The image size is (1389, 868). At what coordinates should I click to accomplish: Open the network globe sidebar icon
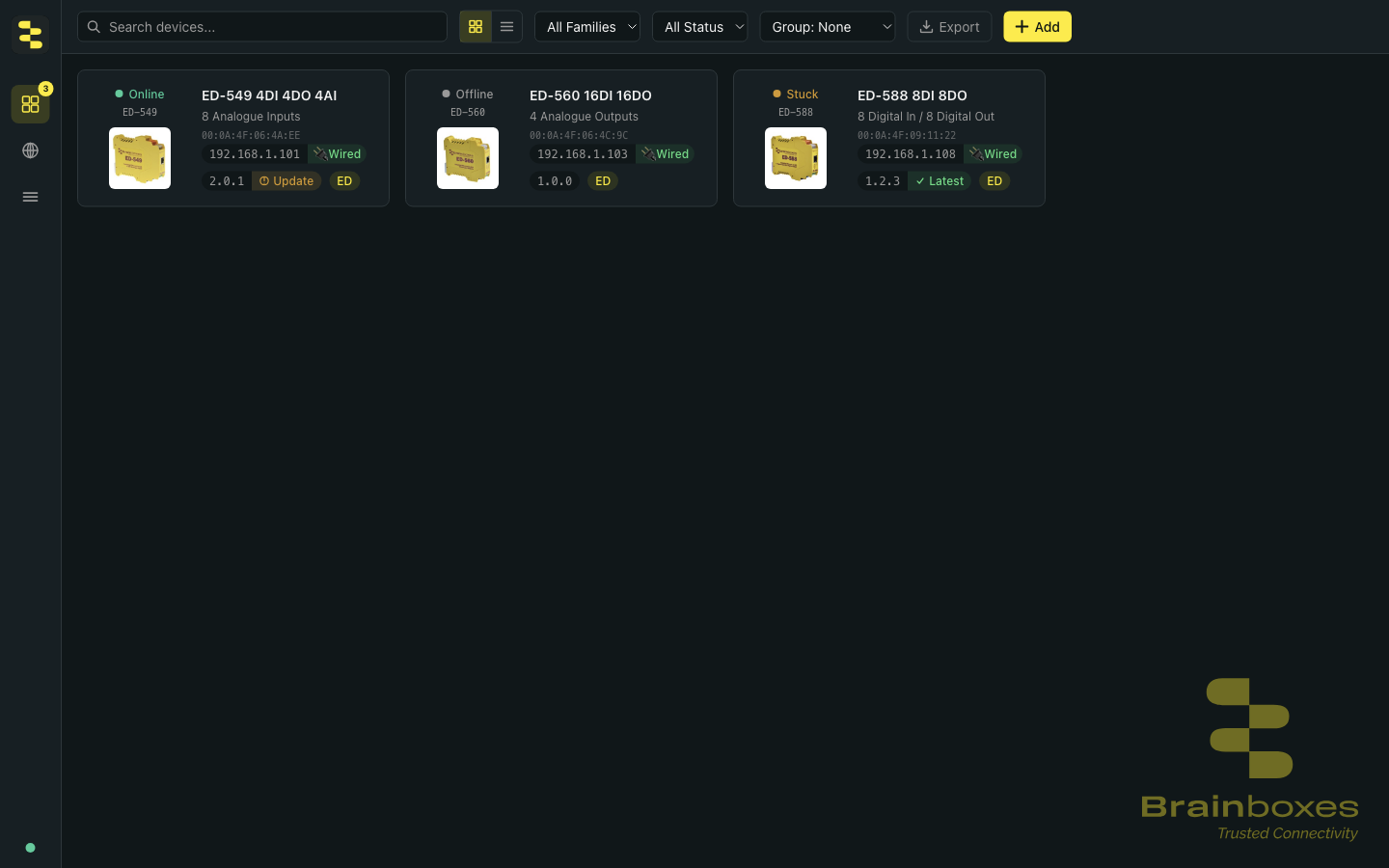[30, 150]
